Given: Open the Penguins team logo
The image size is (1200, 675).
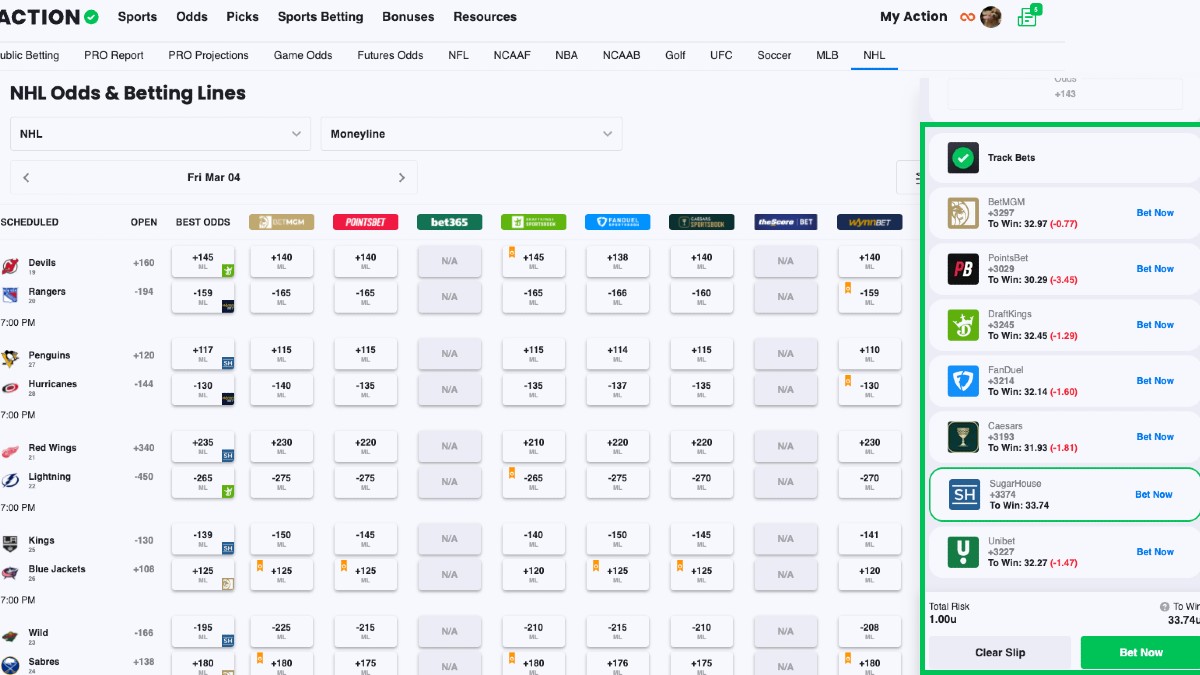Looking at the screenshot, I should coord(10,358).
